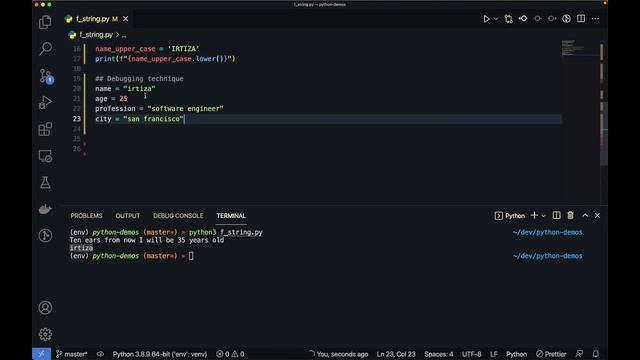Viewport: 640px width, 360px height.
Task: Open the terminal launch profile dropdown
Action: pos(543,216)
